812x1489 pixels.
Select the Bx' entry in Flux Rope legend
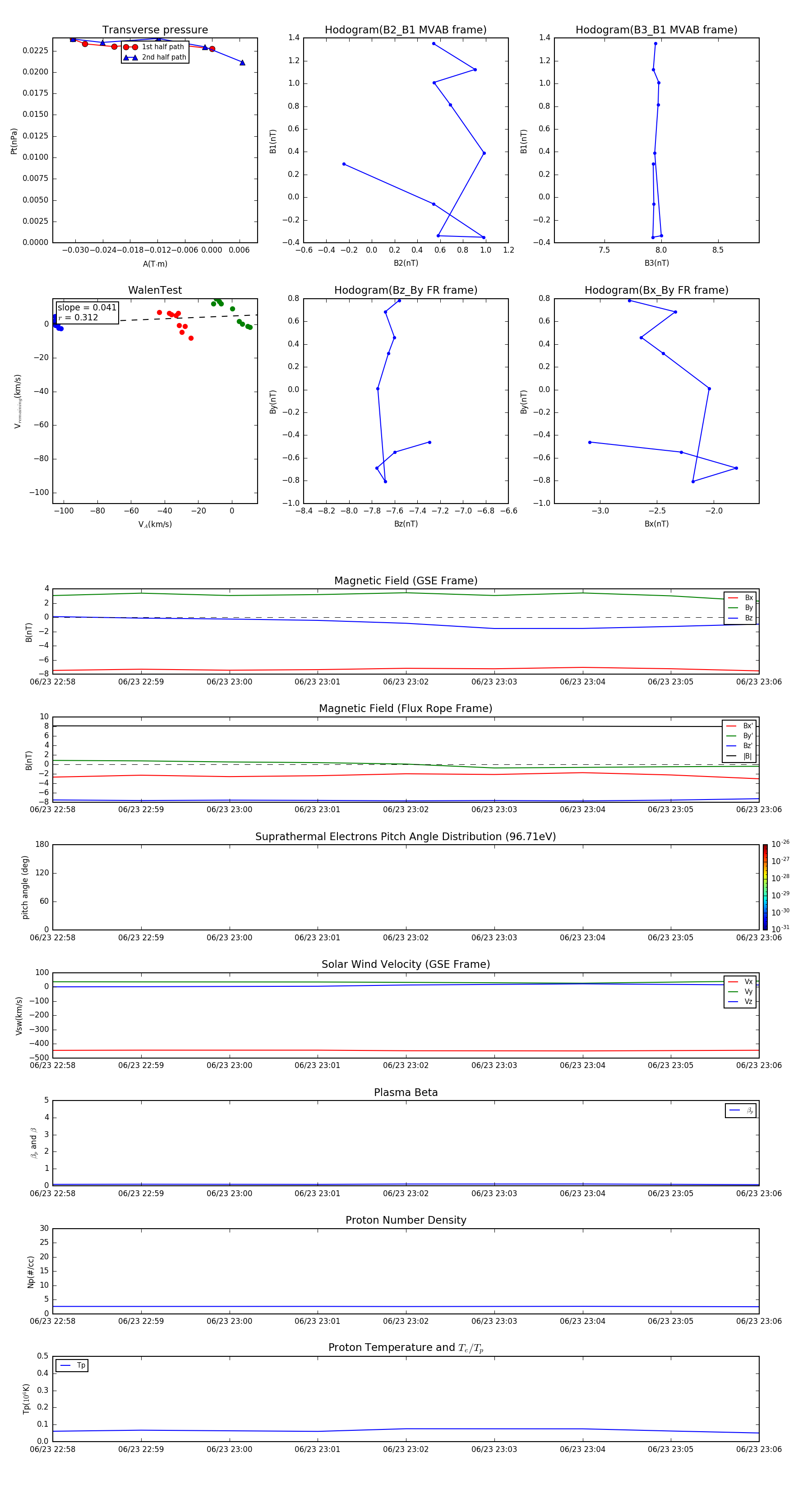click(x=739, y=726)
